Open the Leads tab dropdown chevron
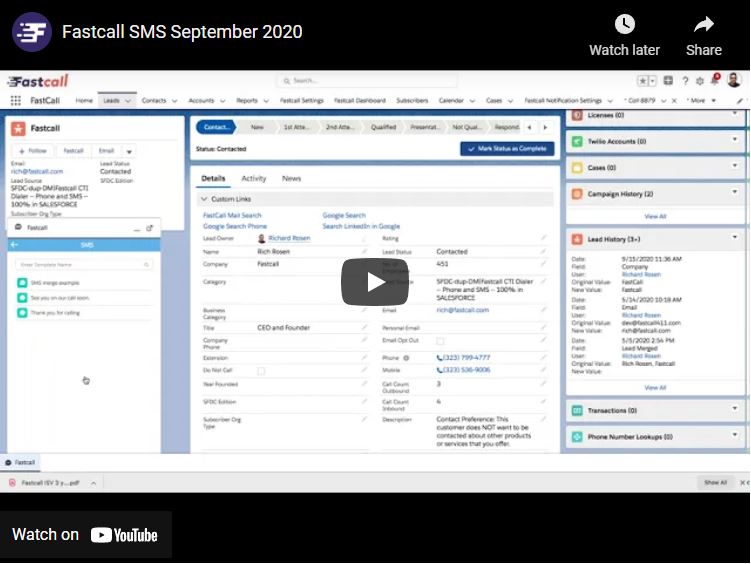 [x=128, y=101]
